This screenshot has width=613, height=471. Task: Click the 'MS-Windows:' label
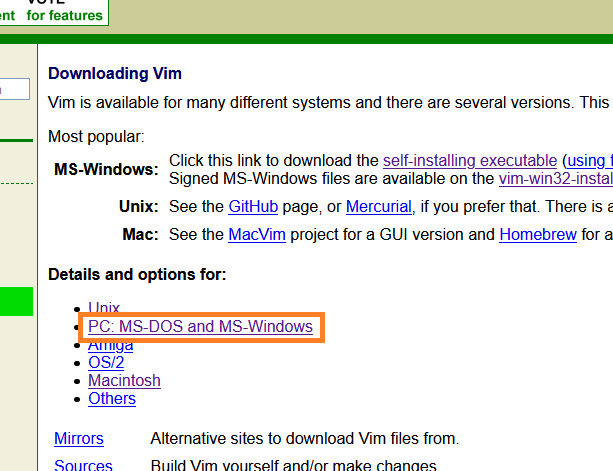click(x=106, y=169)
